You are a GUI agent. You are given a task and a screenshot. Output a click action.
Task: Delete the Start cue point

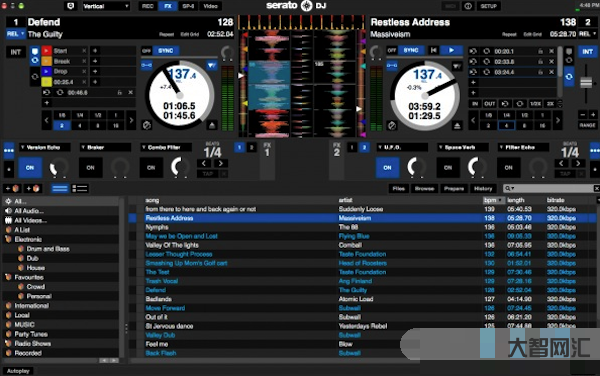pyautogui.click(x=84, y=51)
